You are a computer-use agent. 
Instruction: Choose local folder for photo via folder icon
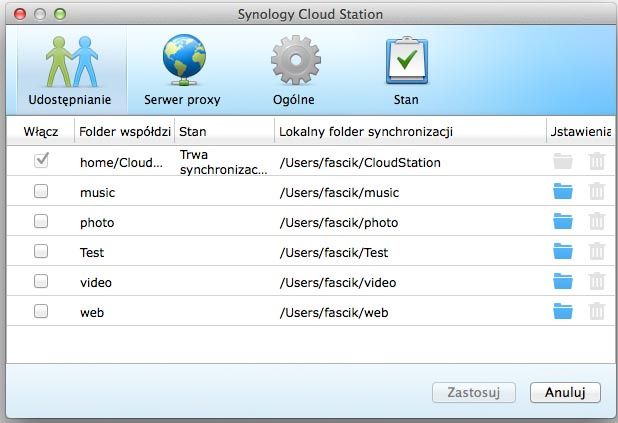pos(563,221)
